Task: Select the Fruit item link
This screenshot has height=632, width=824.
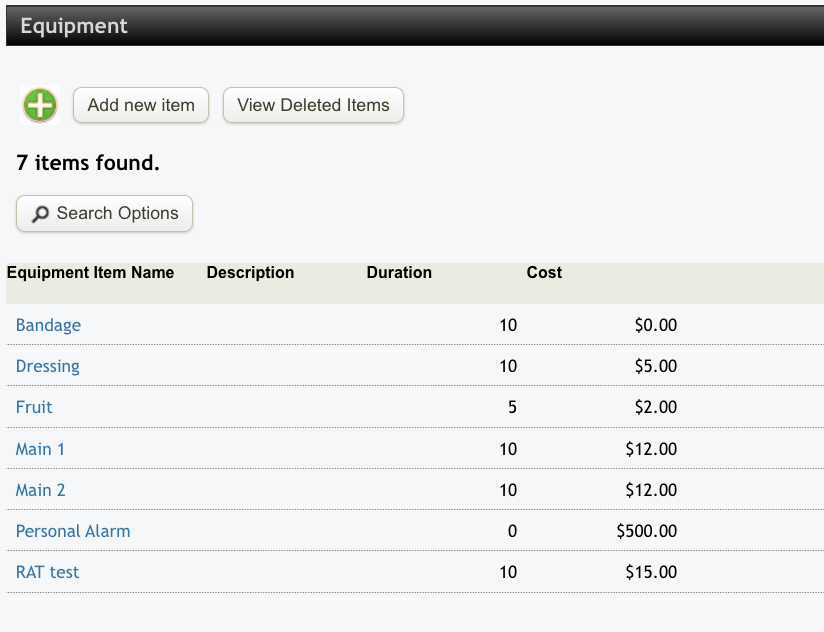Action: 34,407
